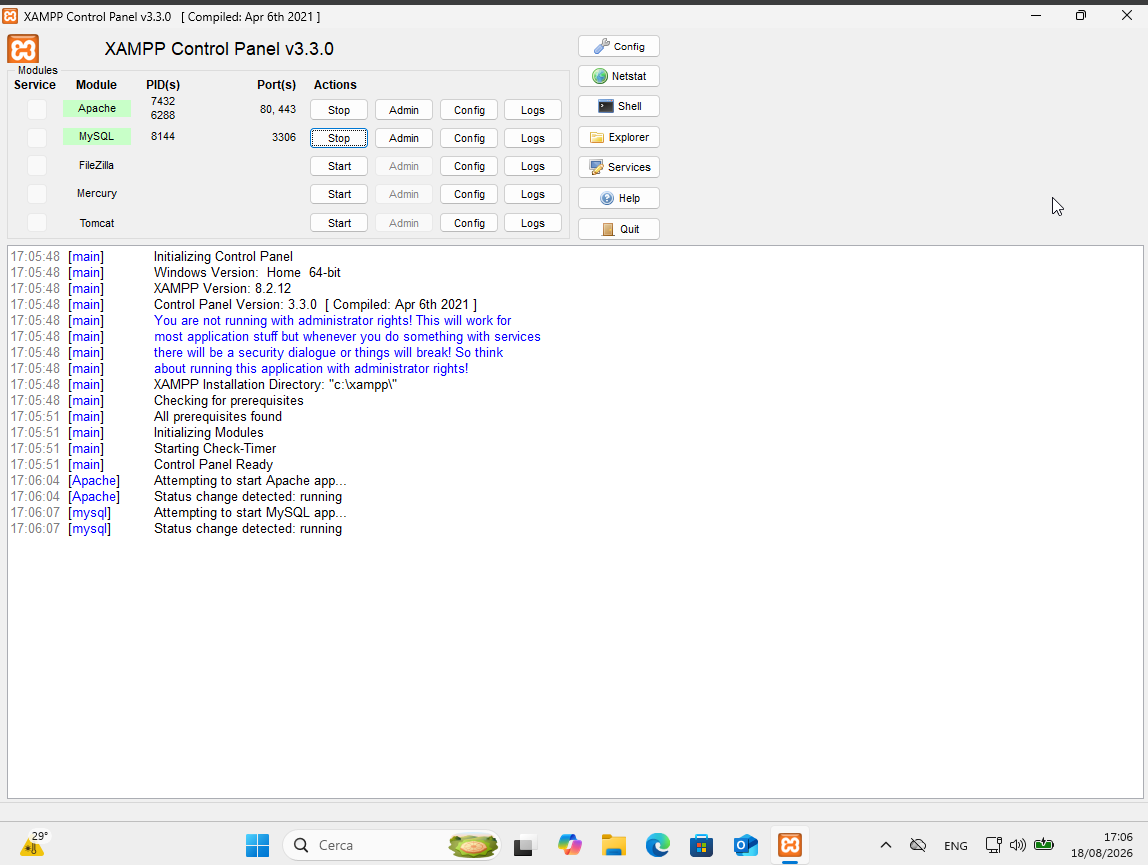Open Apache Config menu
This screenshot has width=1148, height=865.
[469, 110]
